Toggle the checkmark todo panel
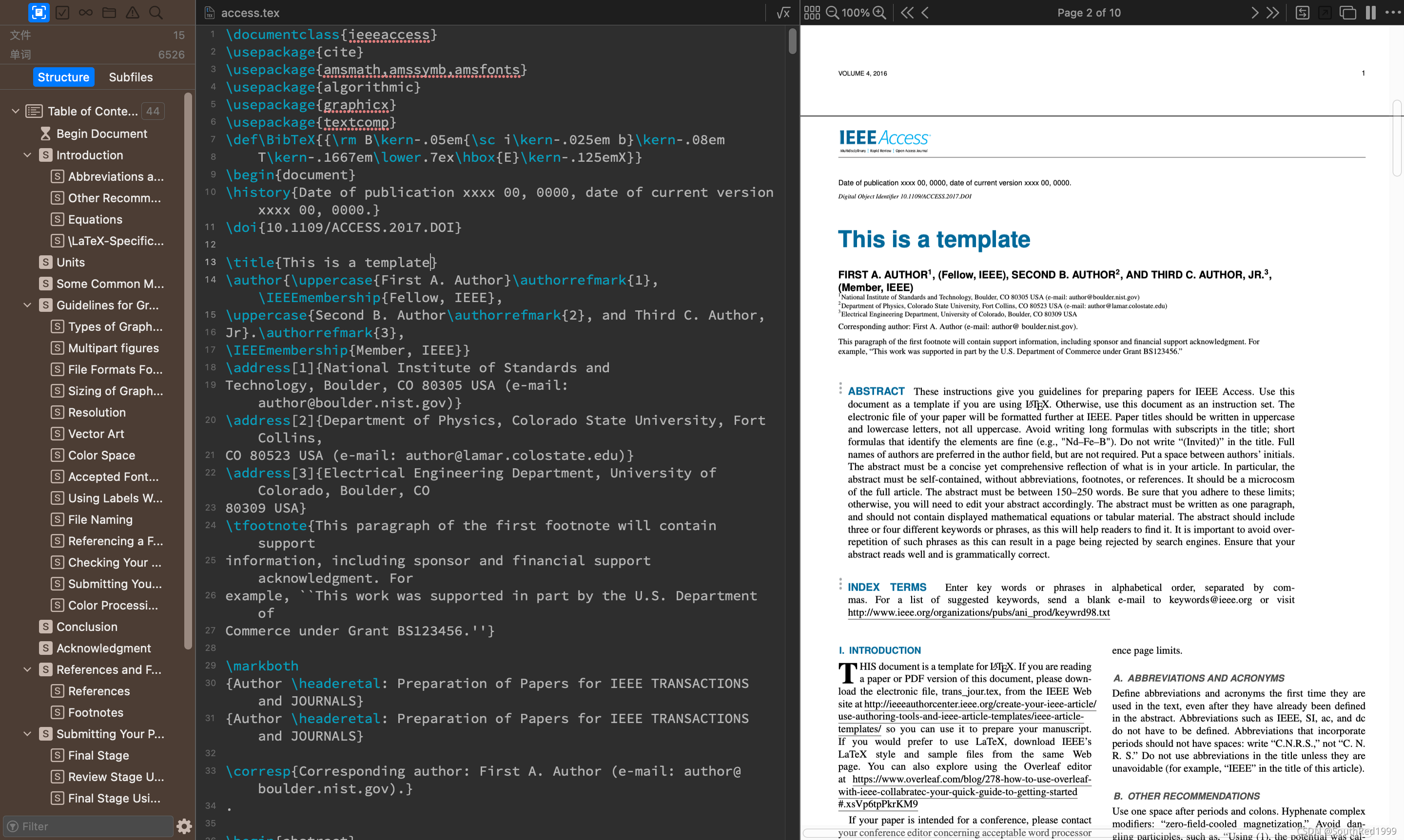The image size is (1404, 840). [x=62, y=13]
